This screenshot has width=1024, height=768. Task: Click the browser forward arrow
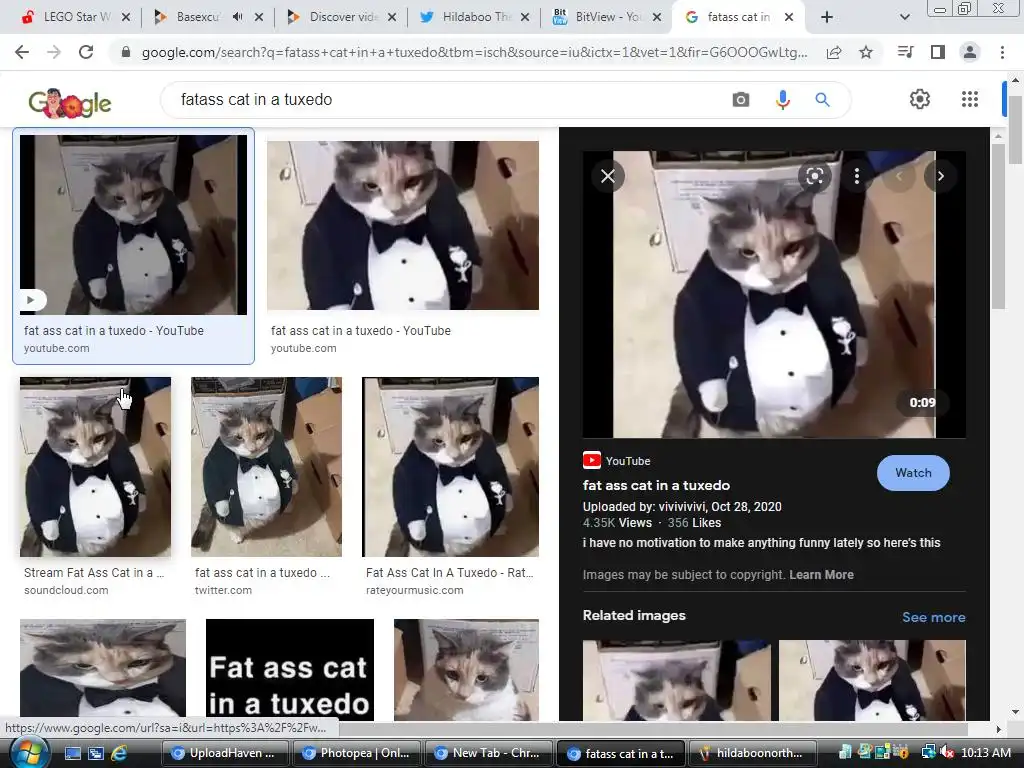pos(54,52)
